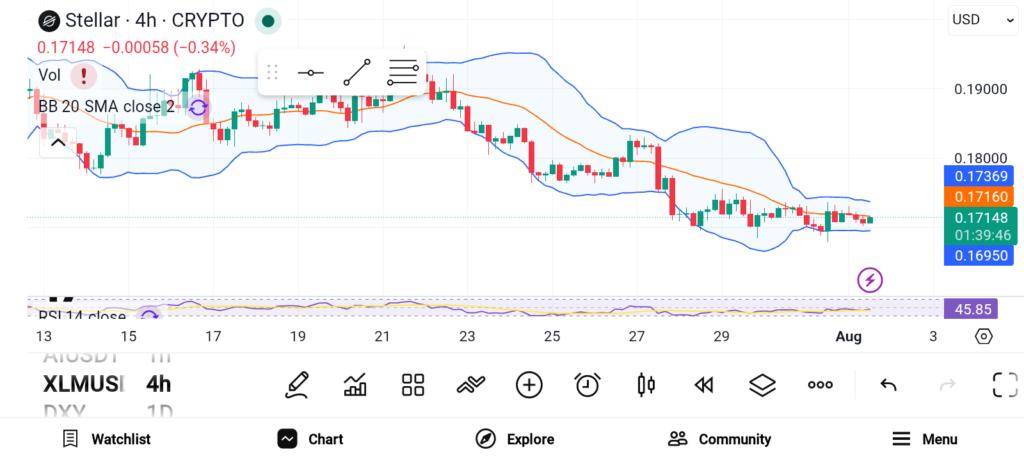Screen dimensions: 1024x461
Task: Undo the last chart action
Action: (888, 385)
